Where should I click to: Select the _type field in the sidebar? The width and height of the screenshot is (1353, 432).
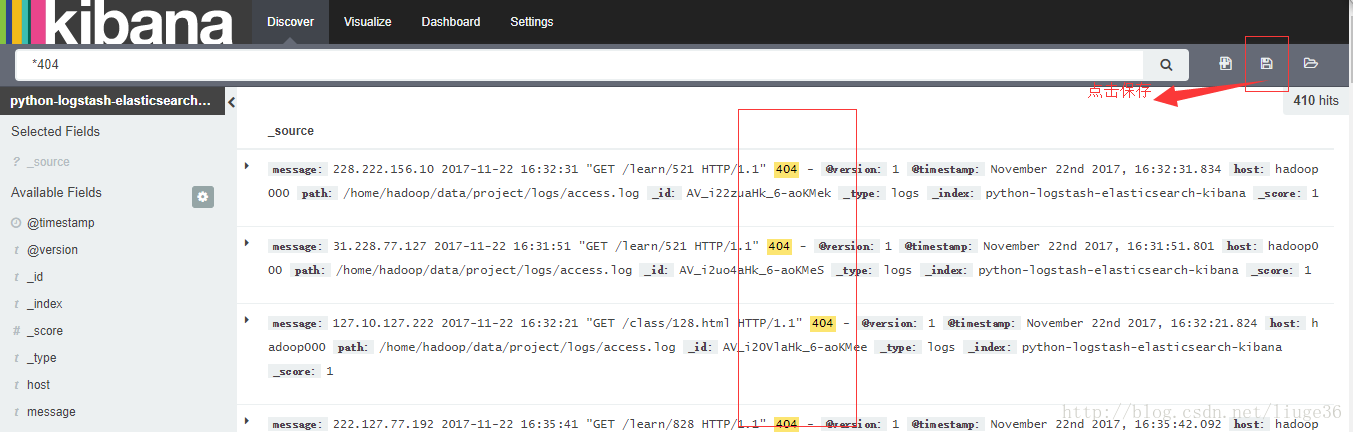(41, 358)
